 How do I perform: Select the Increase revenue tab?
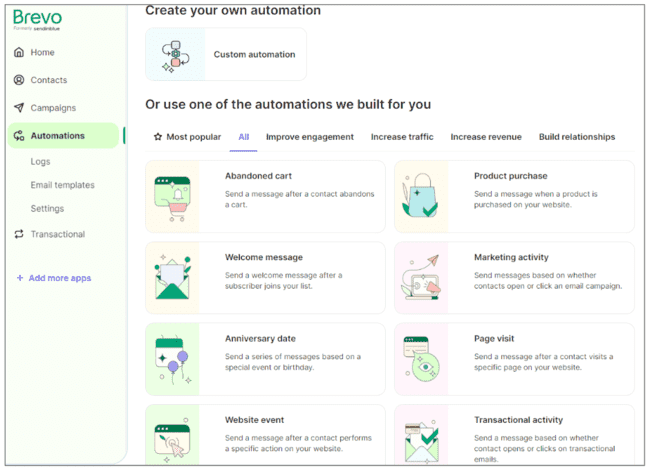[x=486, y=137]
